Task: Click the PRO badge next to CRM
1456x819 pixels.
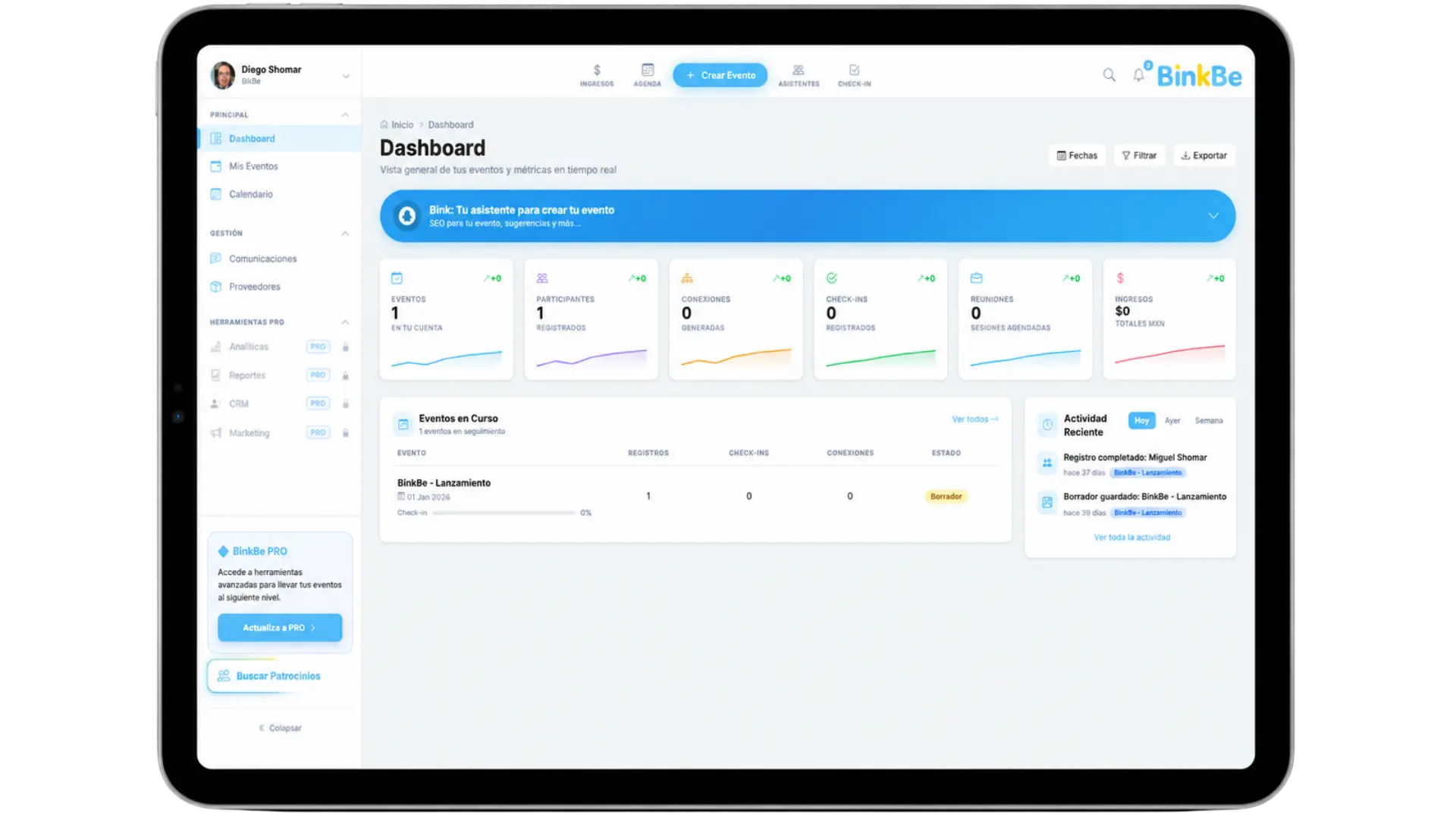Action: point(318,403)
